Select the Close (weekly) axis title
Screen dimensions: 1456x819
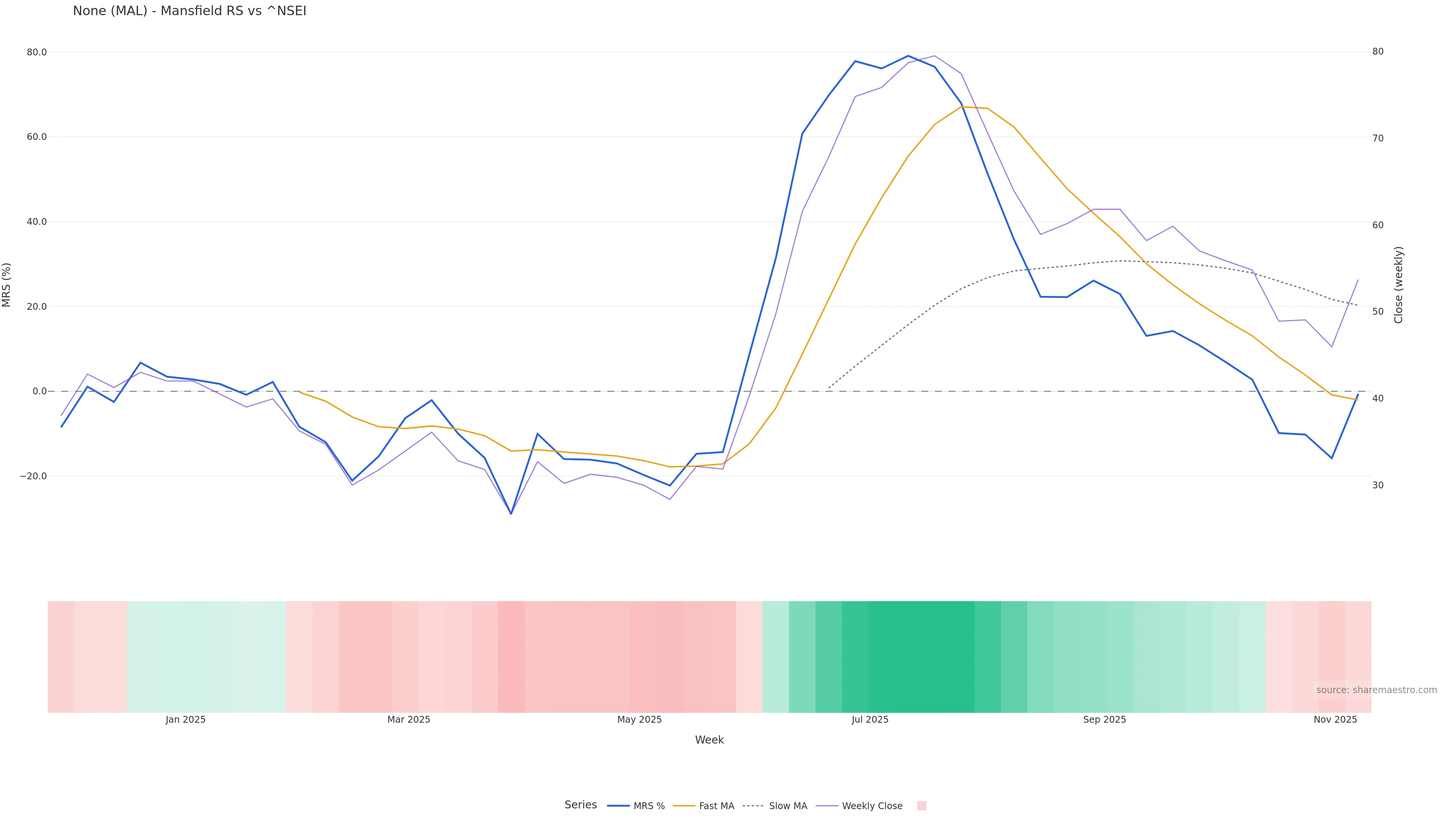coord(1398,285)
